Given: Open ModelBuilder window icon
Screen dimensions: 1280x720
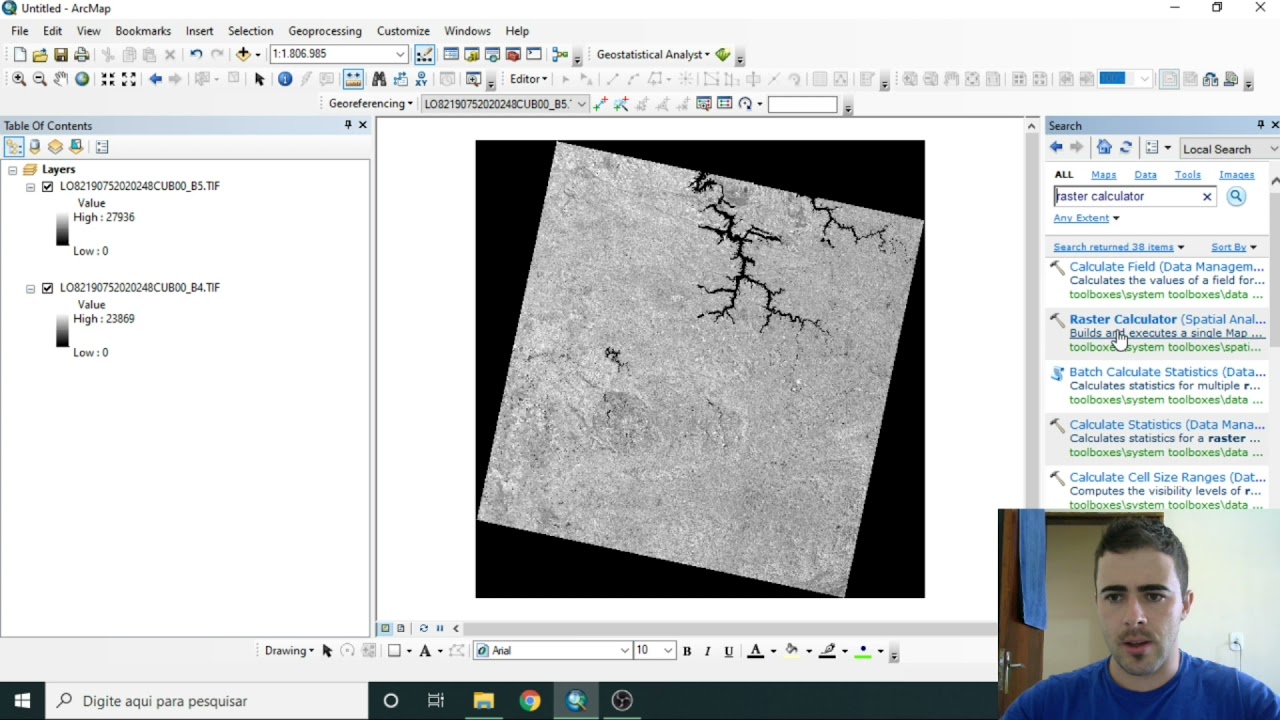Looking at the screenshot, I should [x=560, y=54].
